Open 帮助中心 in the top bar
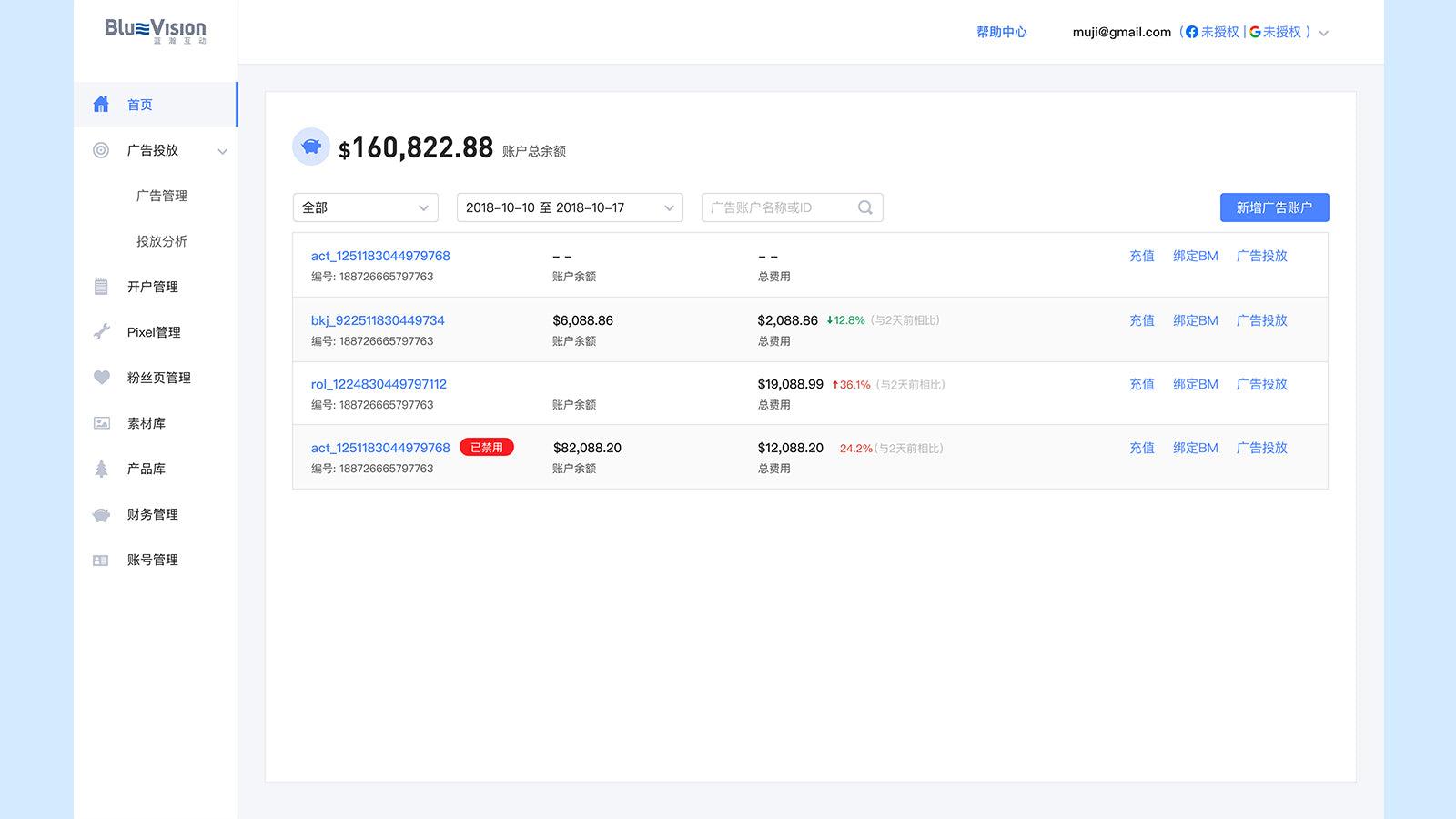Image resolution: width=1456 pixels, height=819 pixels. coord(1001,32)
